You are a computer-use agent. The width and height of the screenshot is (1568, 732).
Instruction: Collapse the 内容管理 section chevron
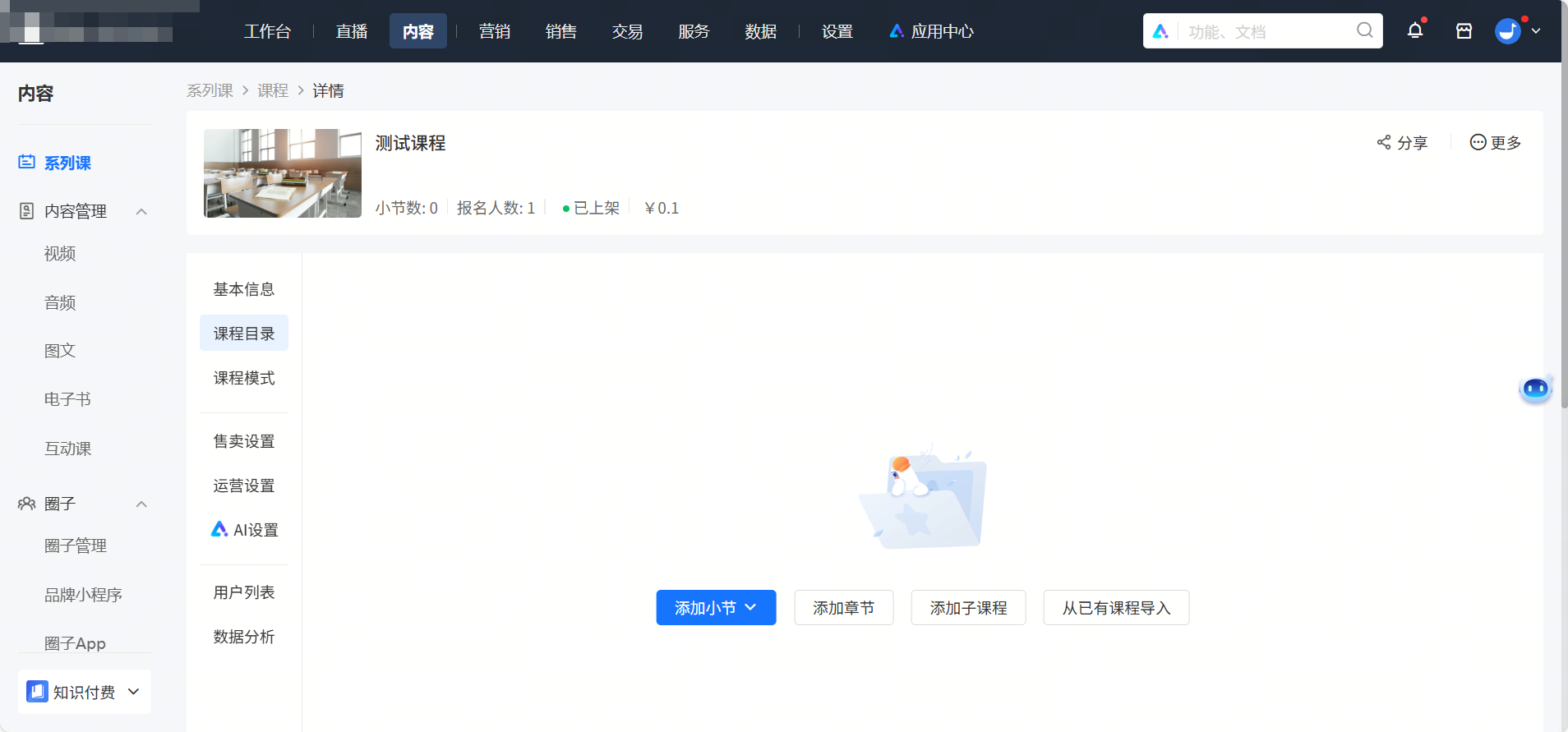(141, 211)
